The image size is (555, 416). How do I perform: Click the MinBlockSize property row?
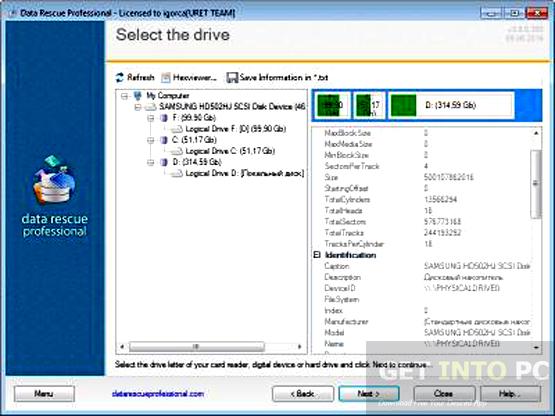pos(421,155)
